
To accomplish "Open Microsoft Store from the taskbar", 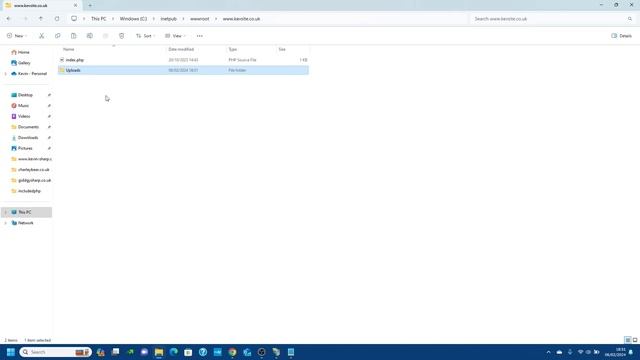I will (x=188, y=352).
